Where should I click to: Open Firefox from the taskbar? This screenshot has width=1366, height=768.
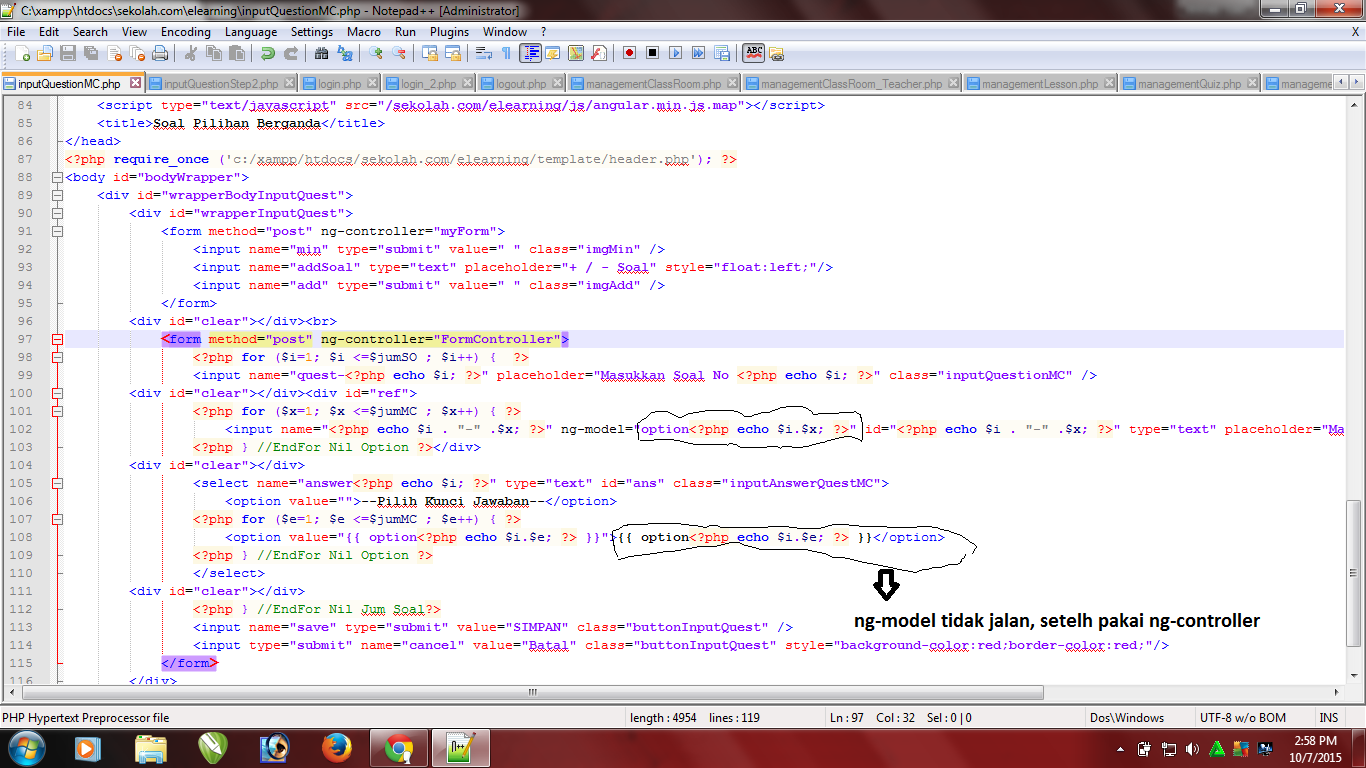click(x=337, y=748)
